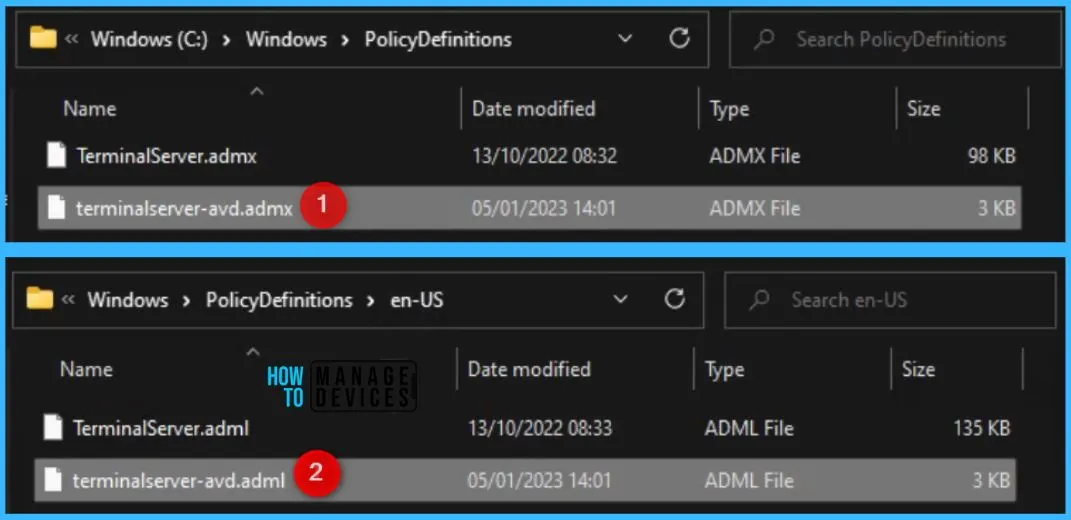Sort en-US pane by Type column
1071x520 pixels.
pos(725,369)
